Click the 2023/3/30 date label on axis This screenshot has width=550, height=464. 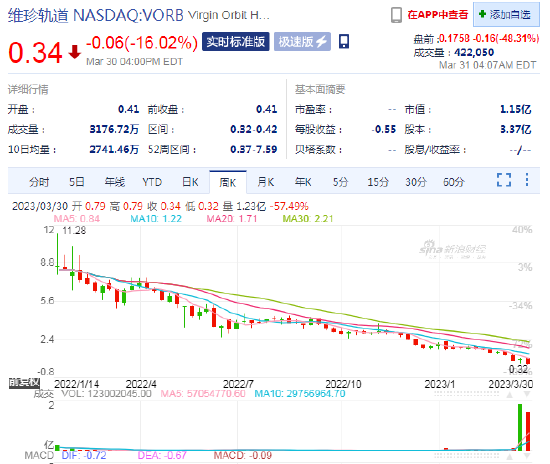click(511, 384)
